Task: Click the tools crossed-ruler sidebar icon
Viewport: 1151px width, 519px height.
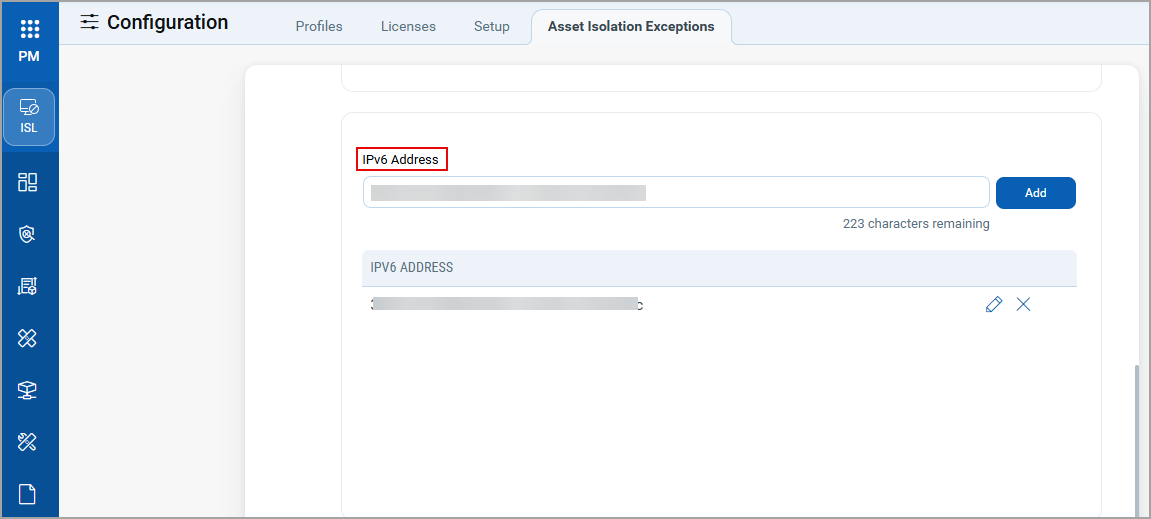Action: pyautogui.click(x=28, y=441)
